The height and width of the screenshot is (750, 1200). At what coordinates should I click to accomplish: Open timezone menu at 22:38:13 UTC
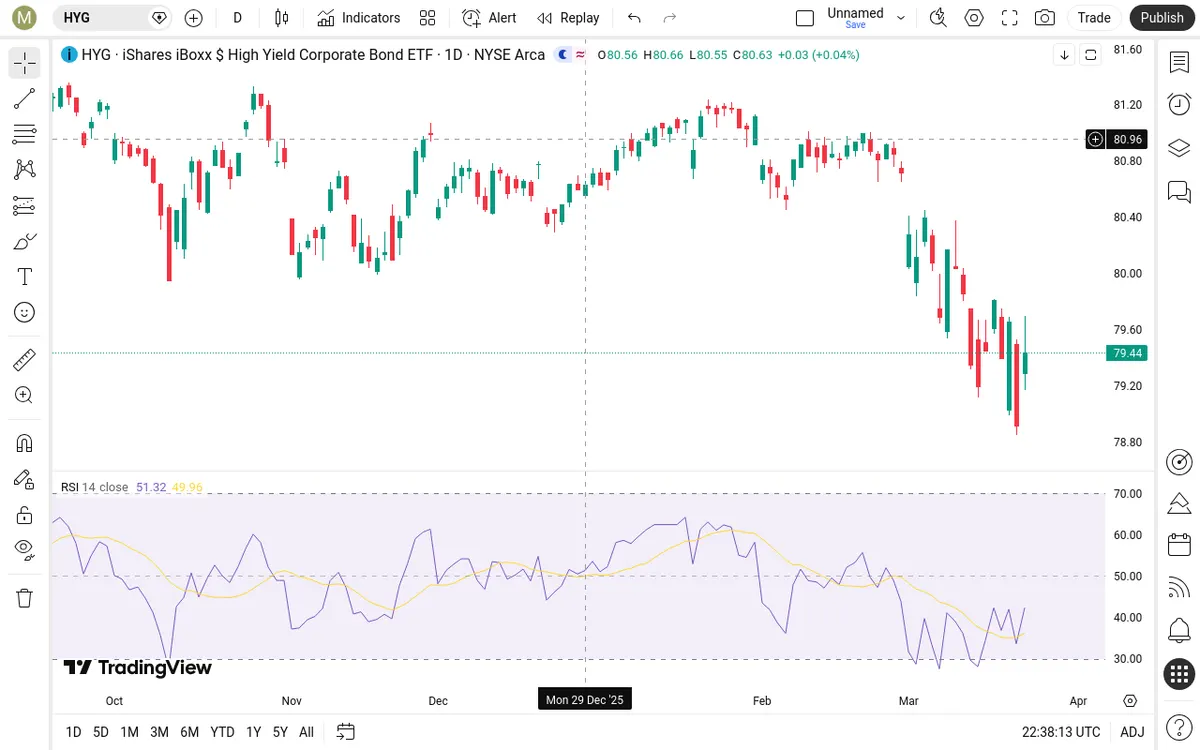pos(1061,732)
